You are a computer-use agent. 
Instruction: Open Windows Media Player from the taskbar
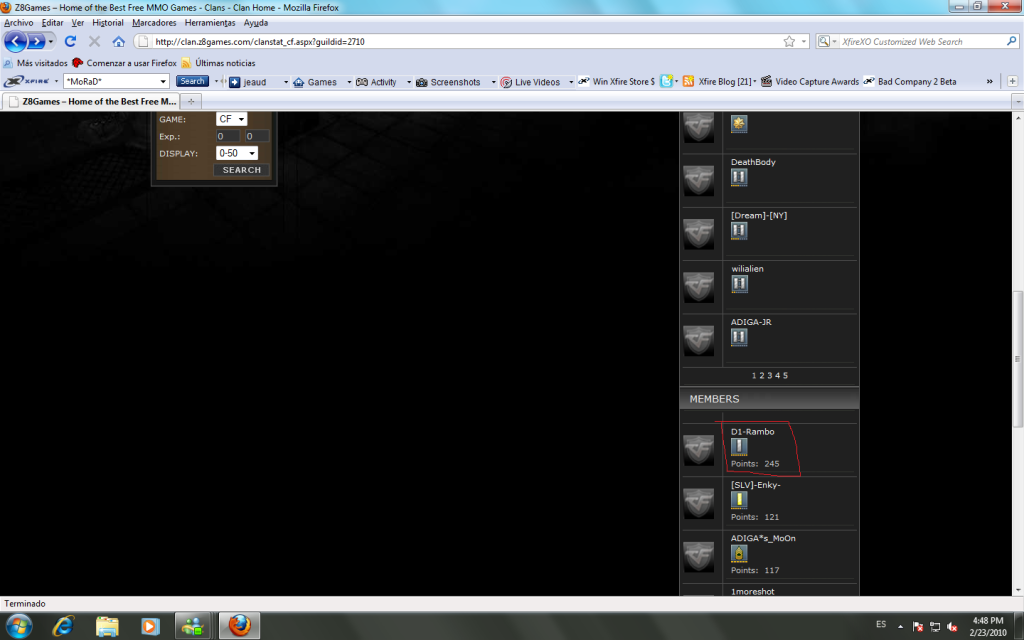coord(150,626)
